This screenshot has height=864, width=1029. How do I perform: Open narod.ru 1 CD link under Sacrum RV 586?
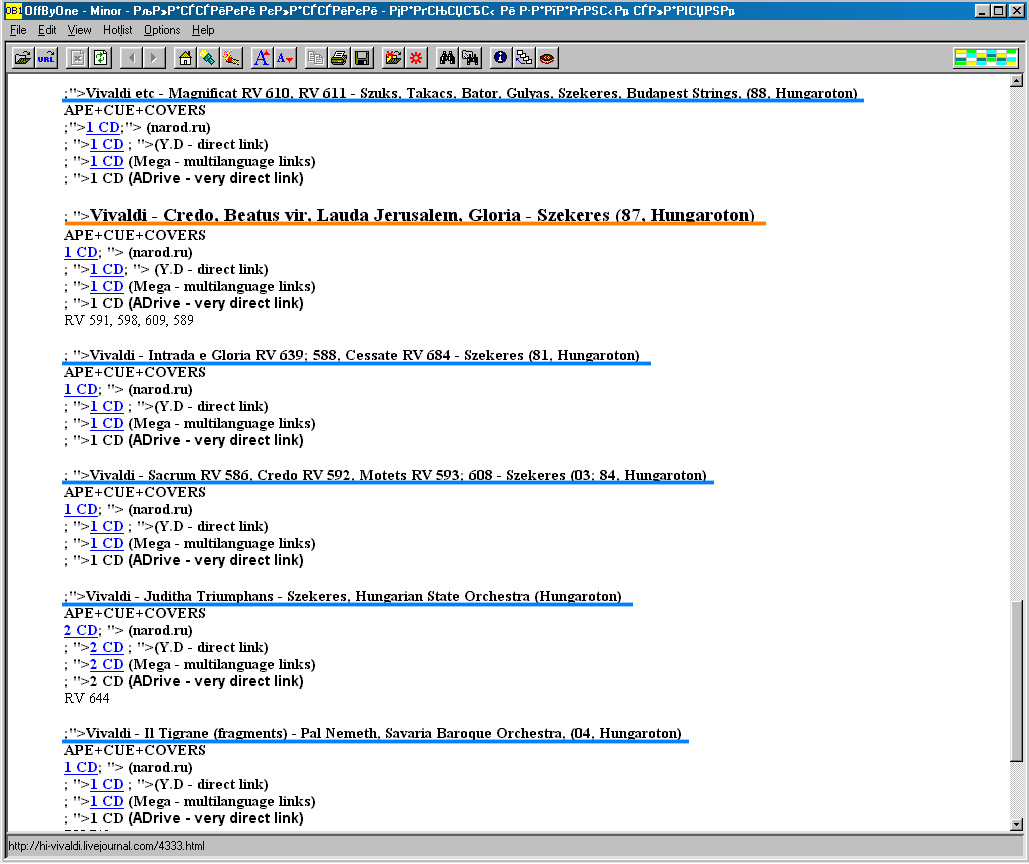(x=81, y=510)
